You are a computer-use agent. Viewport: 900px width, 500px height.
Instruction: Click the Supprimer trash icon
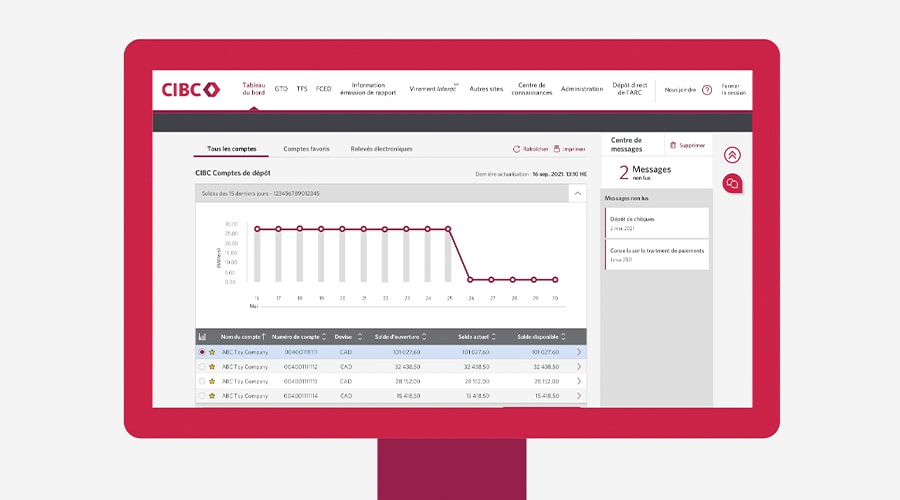[x=673, y=145]
